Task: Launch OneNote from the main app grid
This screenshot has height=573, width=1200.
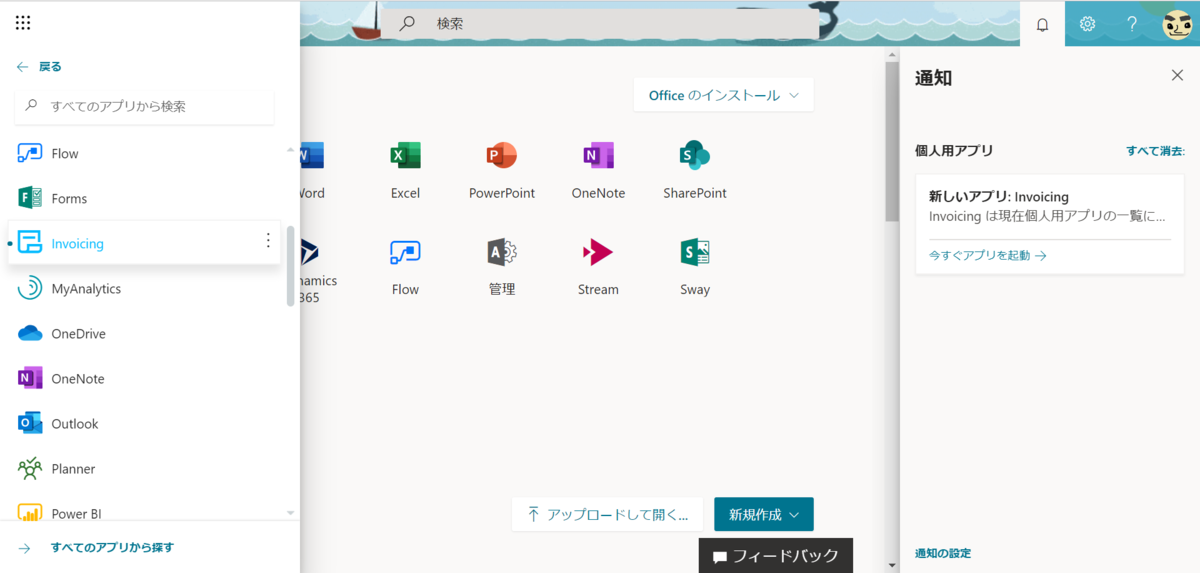Action: coord(598,170)
